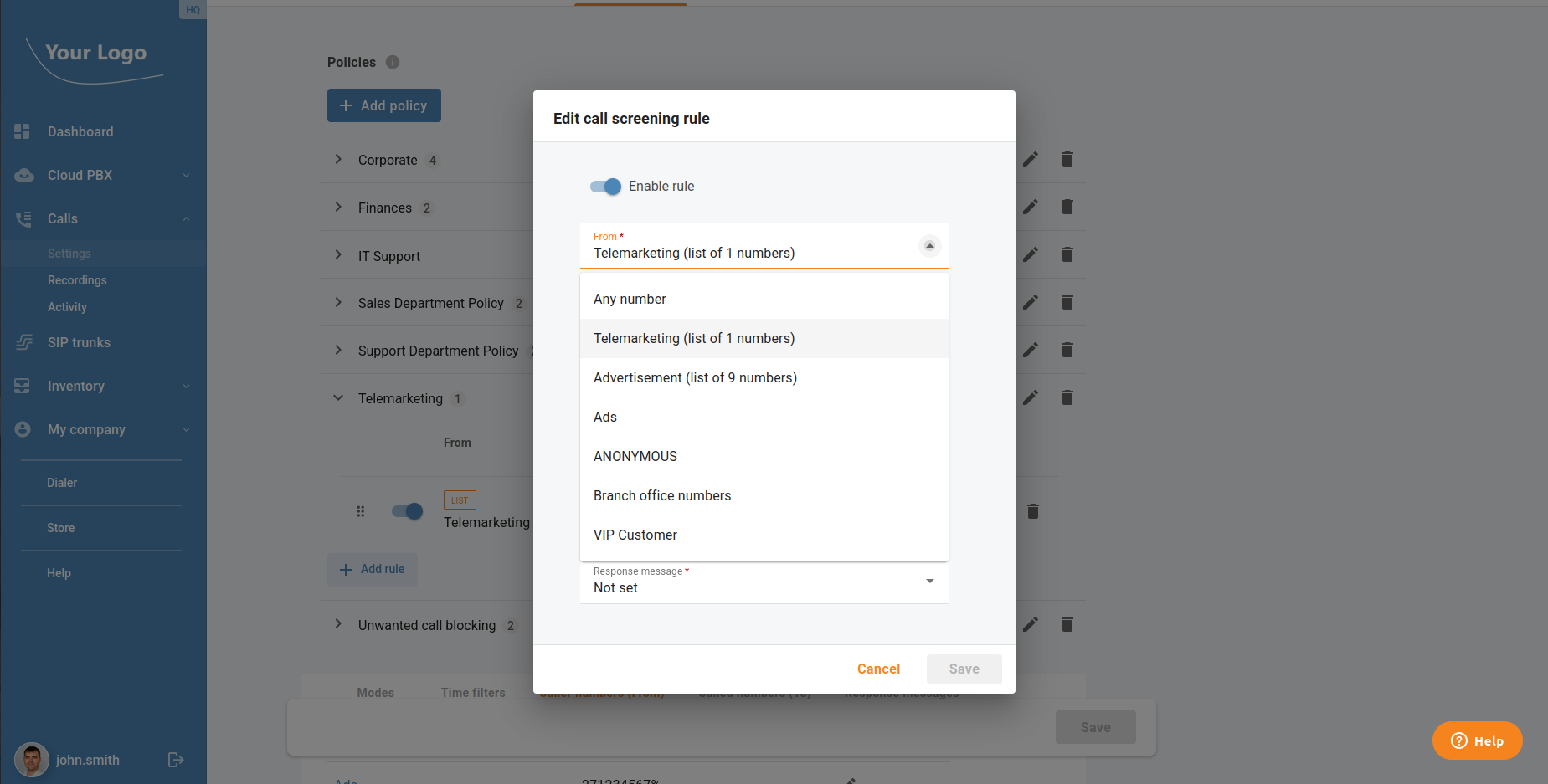Open the orange Help widget
This screenshot has width=1548, height=784.
1477,740
